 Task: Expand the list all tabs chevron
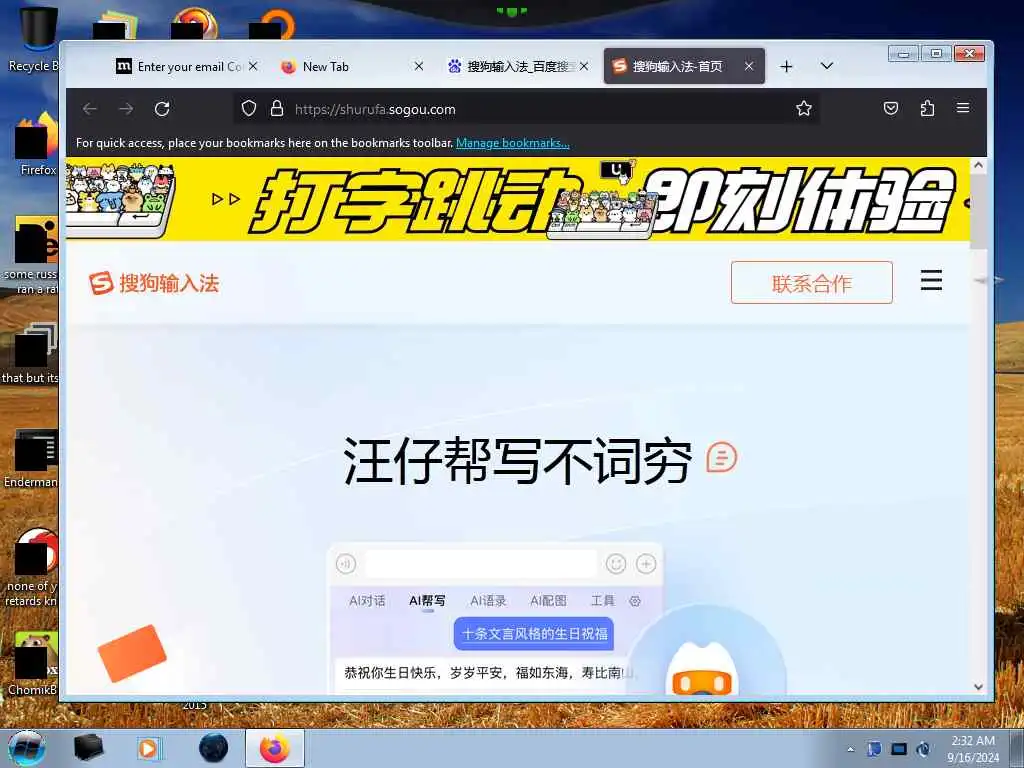pyautogui.click(x=827, y=66)
